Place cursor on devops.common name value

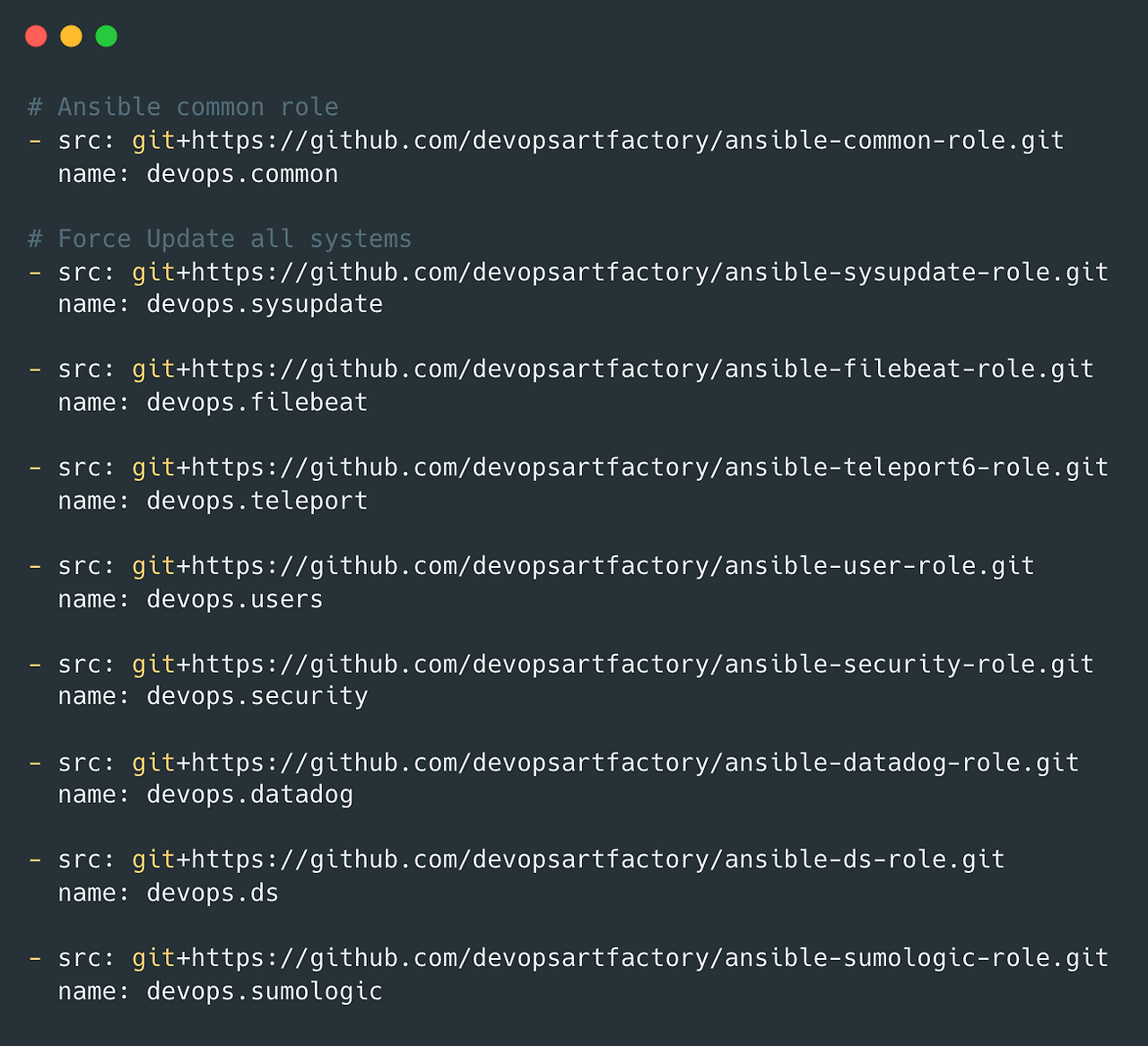[242, 174]
